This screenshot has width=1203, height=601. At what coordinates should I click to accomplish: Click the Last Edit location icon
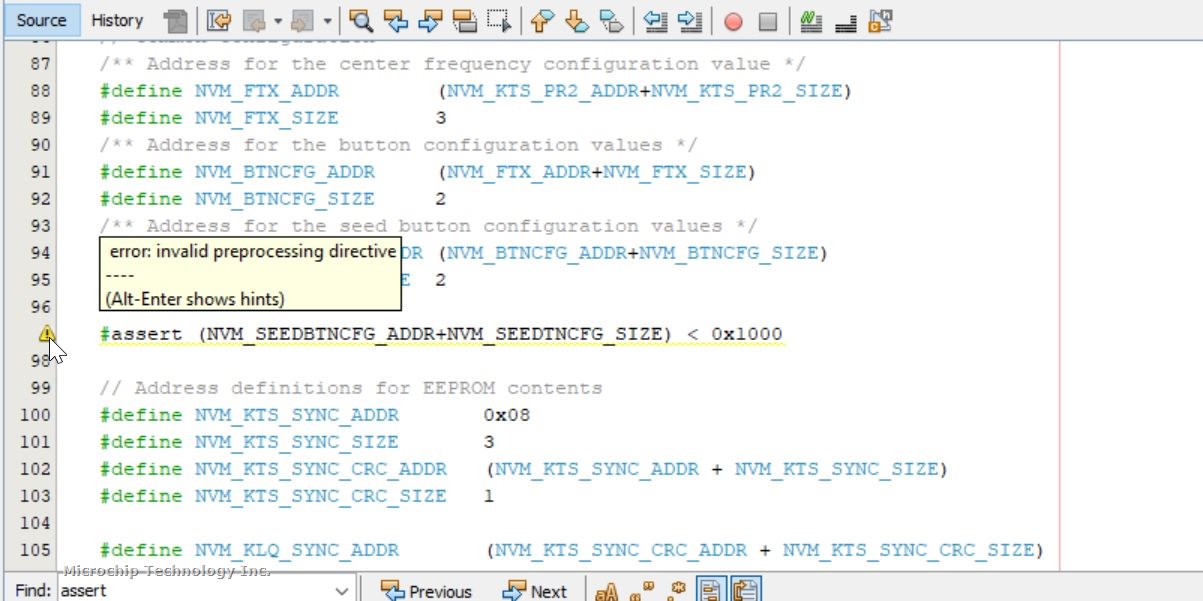(x=219, y=20)
